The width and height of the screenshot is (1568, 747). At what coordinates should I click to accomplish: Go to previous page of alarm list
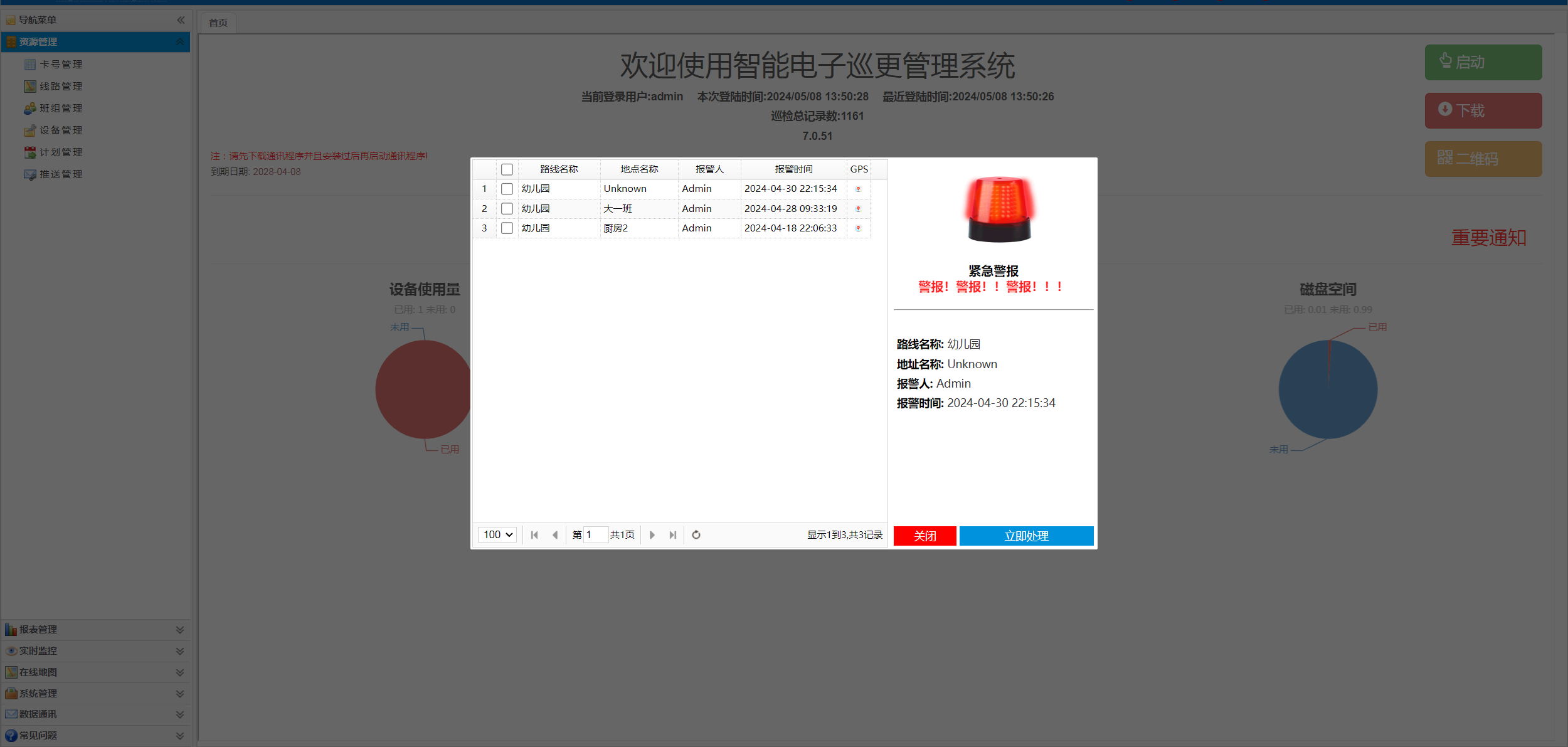pos(555,535)
